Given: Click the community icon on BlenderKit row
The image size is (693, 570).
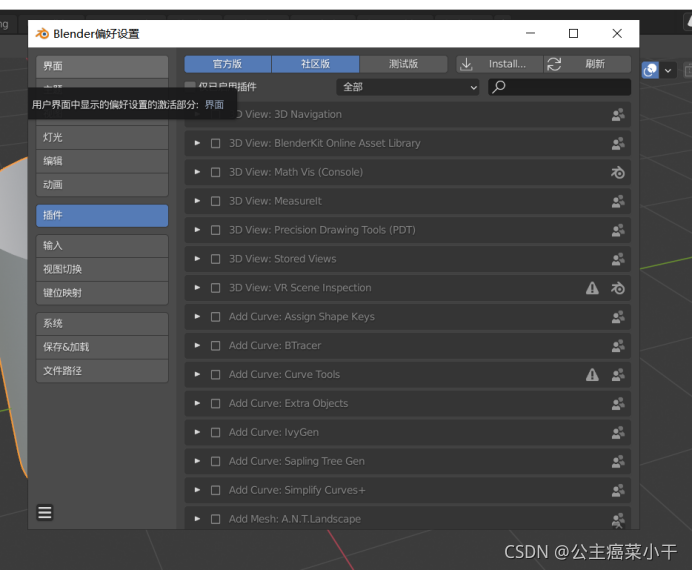Looking at the screenshot, I should pyautogui.click(x=618, y=143).
